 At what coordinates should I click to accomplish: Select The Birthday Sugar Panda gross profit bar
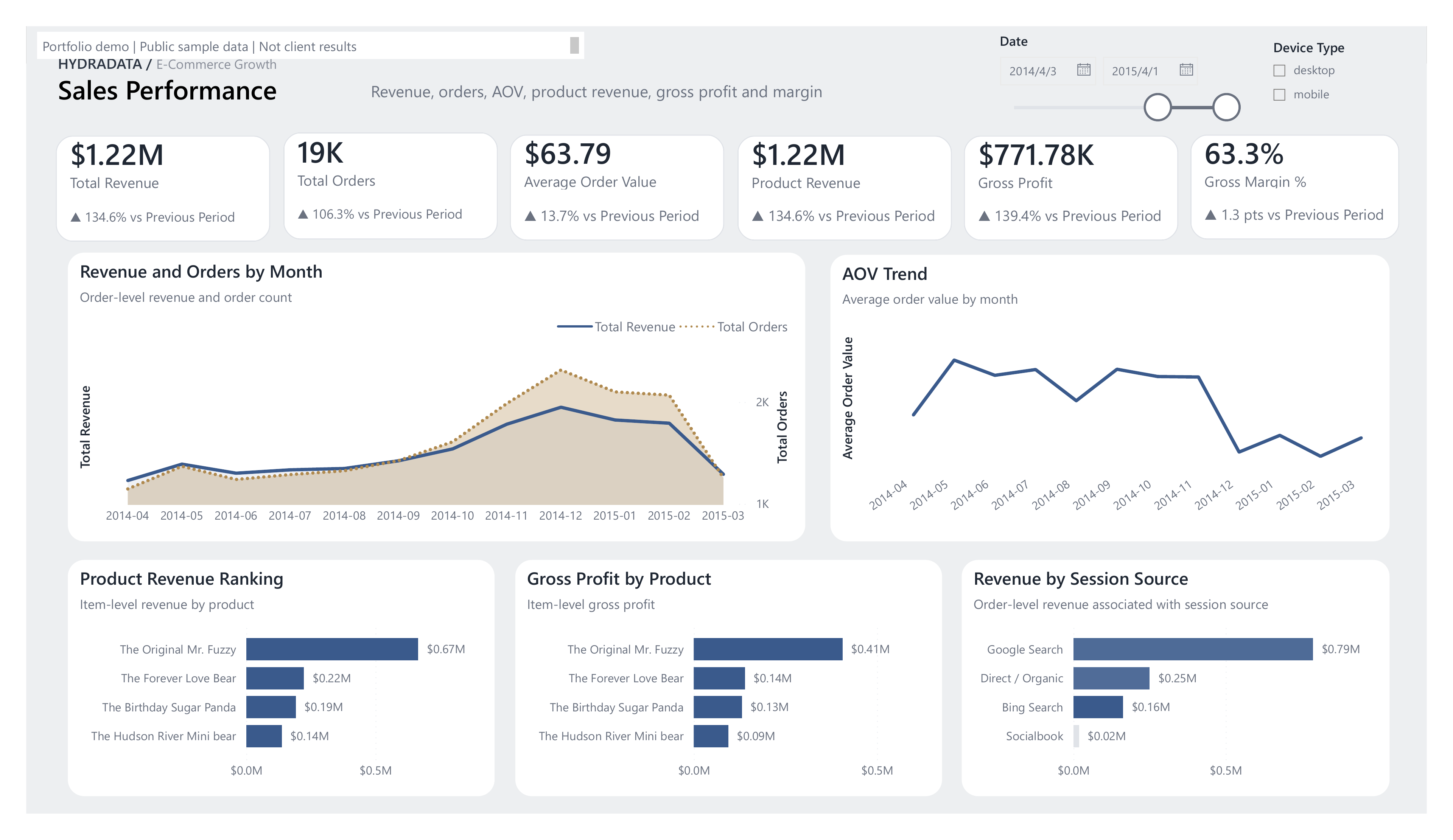tap(717, 707)
